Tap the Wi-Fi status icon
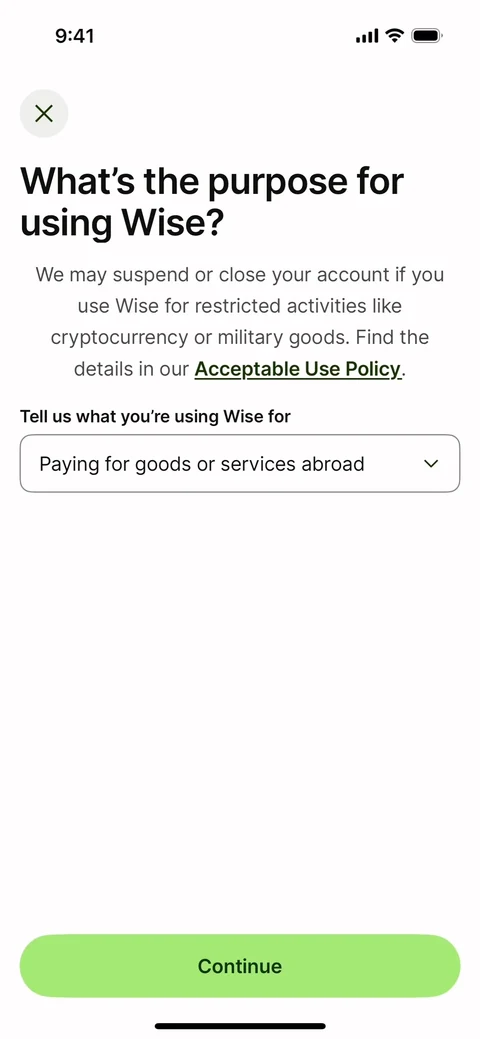The width and height of the screenshot is (480, 1039). [x=395, y=36]
